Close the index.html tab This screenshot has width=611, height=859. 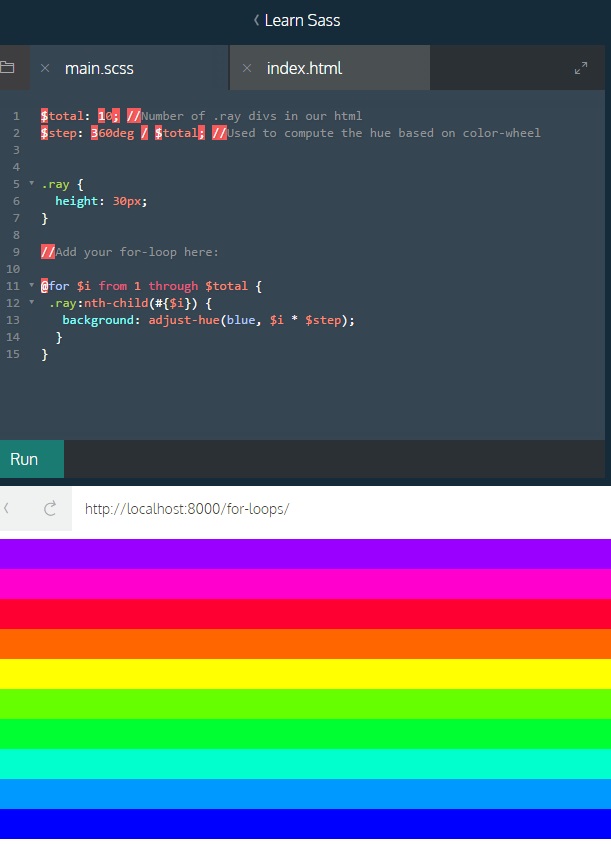pyautogui.click(x=247, y=68)
